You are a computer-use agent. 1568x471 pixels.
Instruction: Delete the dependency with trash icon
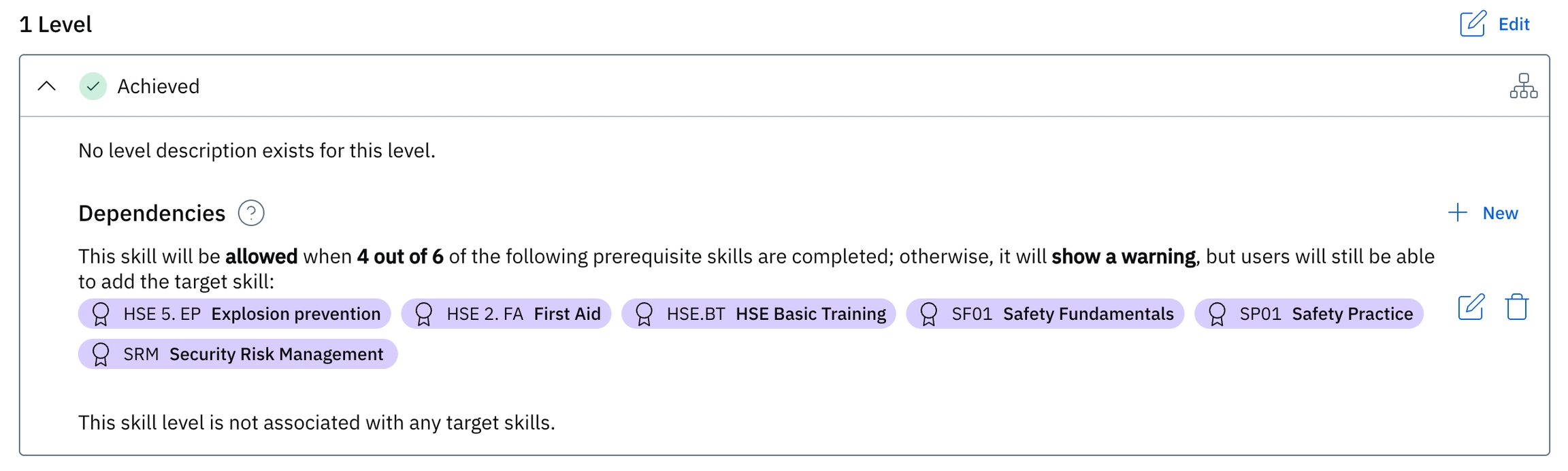click(x=1517, y=307)
